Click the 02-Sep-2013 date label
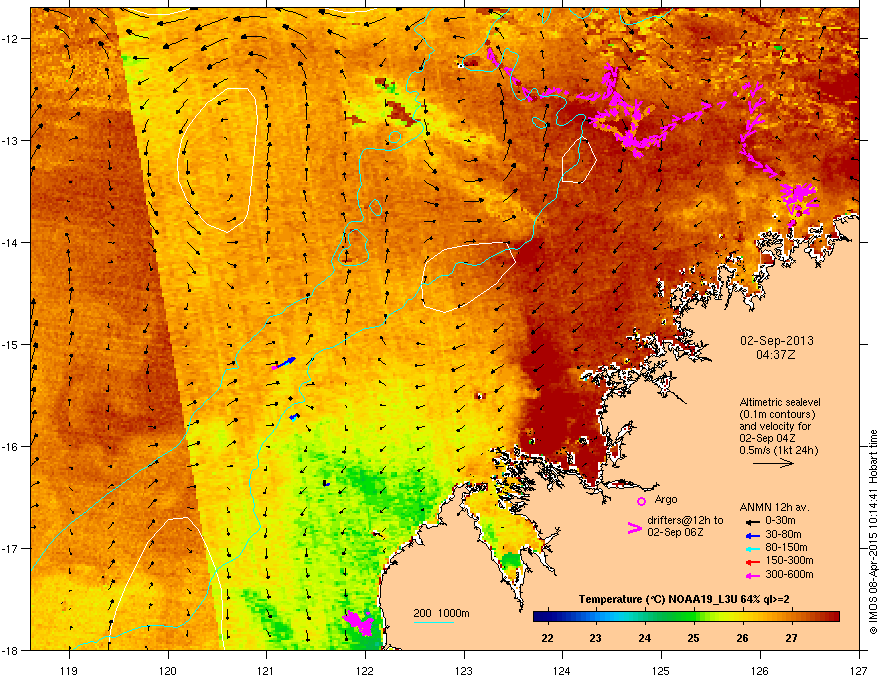880x680 pixels. point(777,341)
